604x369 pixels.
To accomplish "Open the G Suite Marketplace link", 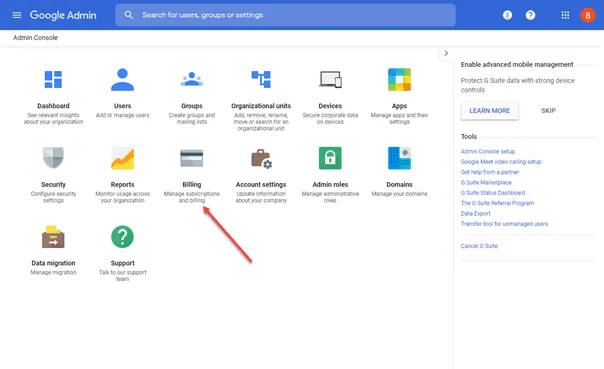I will tap(486, 183).
